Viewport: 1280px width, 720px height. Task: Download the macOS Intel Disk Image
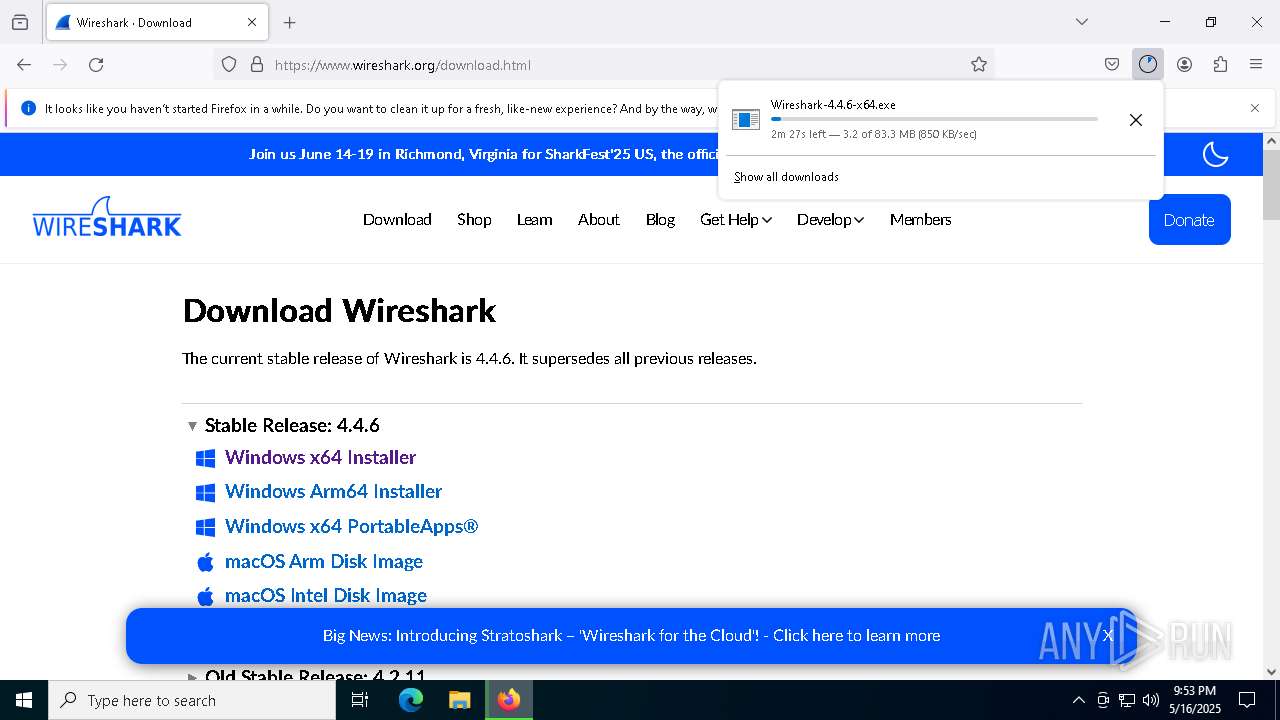pos(326,596)
